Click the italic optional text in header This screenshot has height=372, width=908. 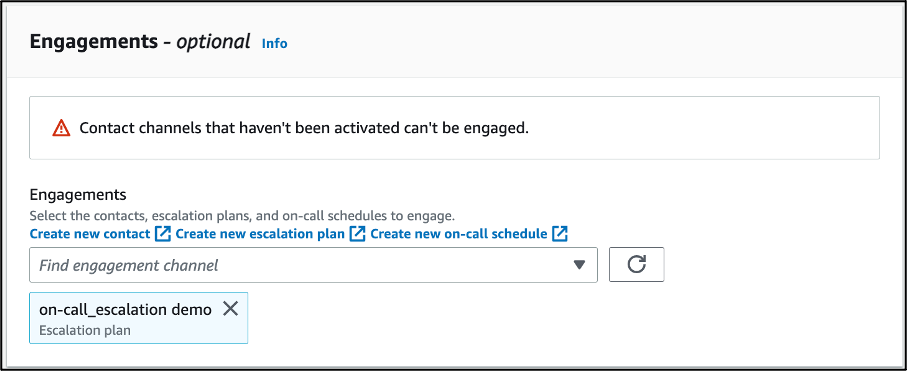pos(213,42)
